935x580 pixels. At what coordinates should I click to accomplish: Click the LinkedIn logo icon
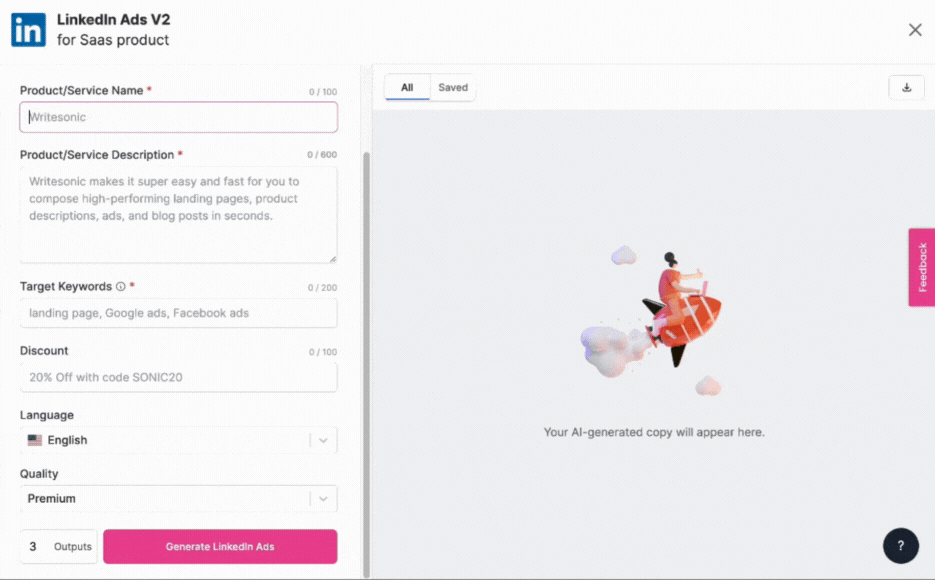(28, 30)
